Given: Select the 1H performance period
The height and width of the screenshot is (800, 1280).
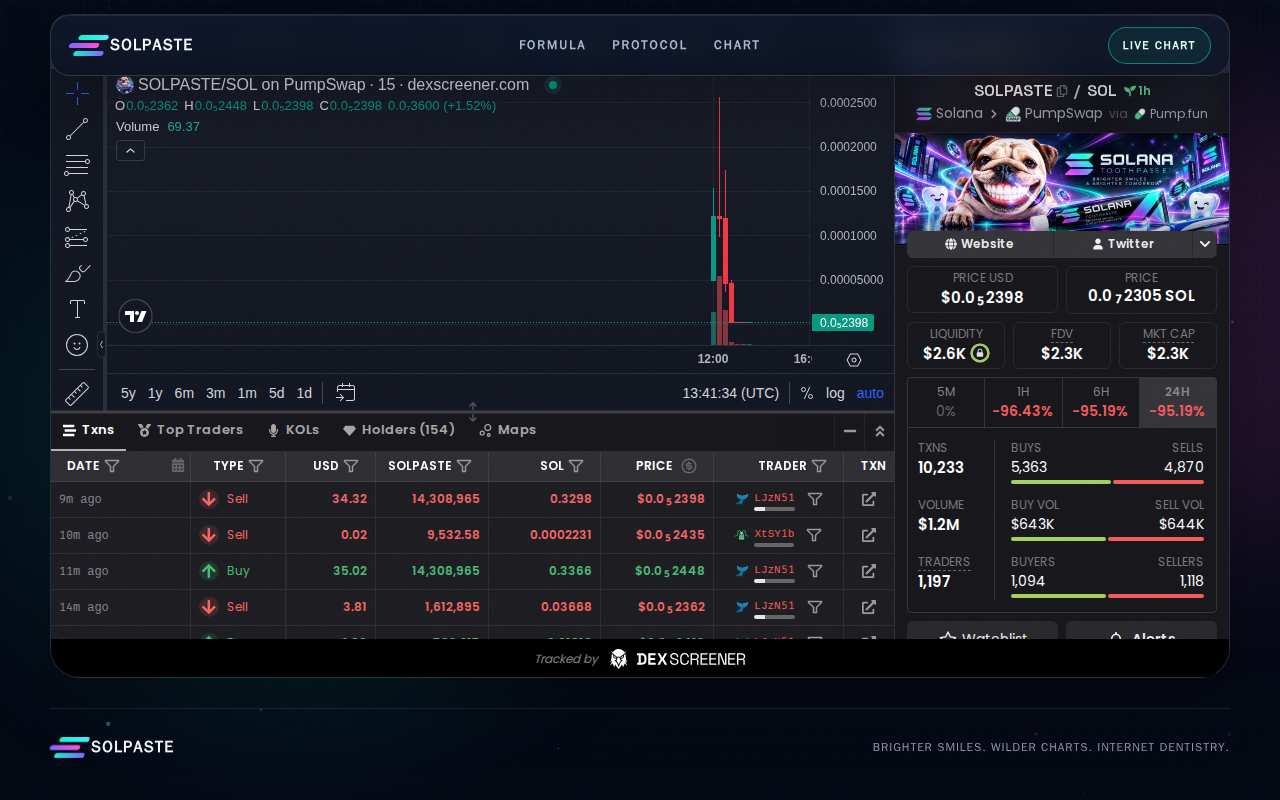Looking at the screenshot, I should [x=1023, y=402].
